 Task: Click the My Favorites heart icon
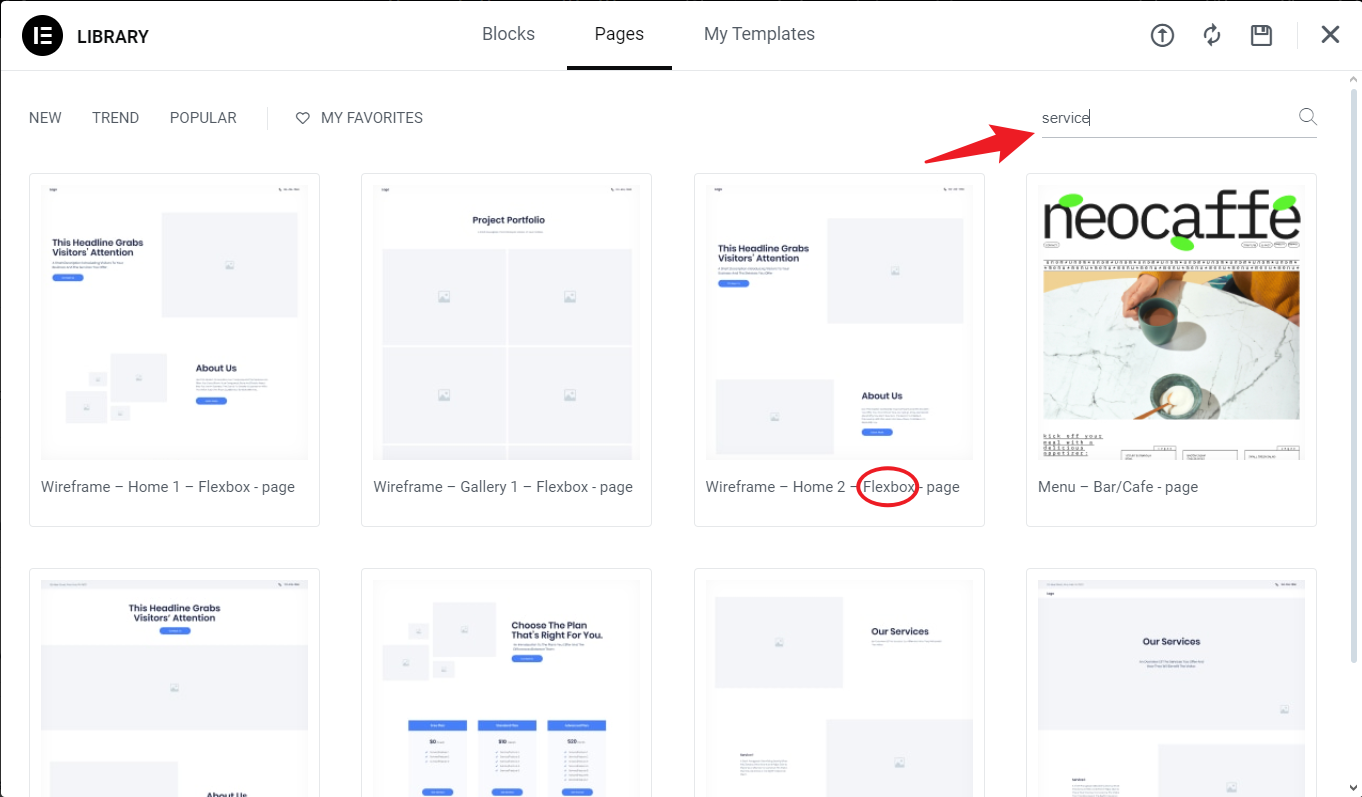(303, 118)
